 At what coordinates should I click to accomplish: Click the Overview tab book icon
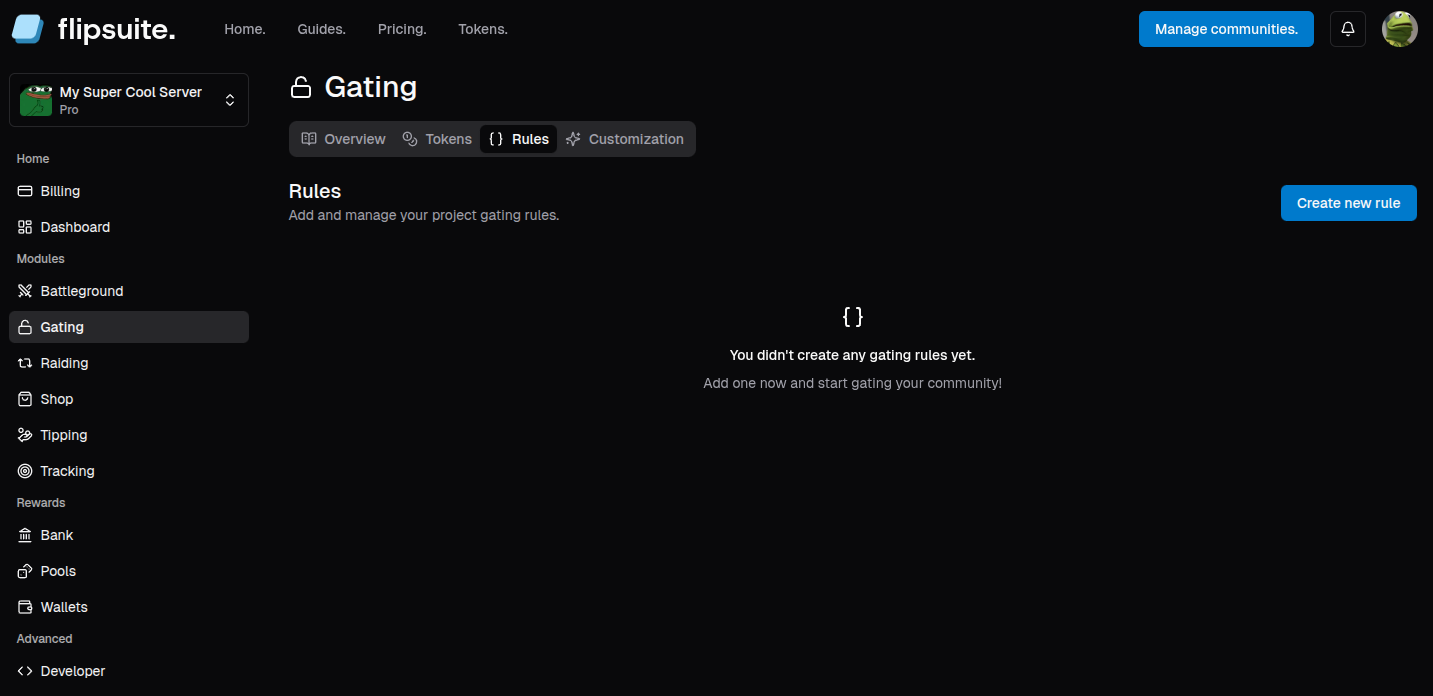coord(309,139)
